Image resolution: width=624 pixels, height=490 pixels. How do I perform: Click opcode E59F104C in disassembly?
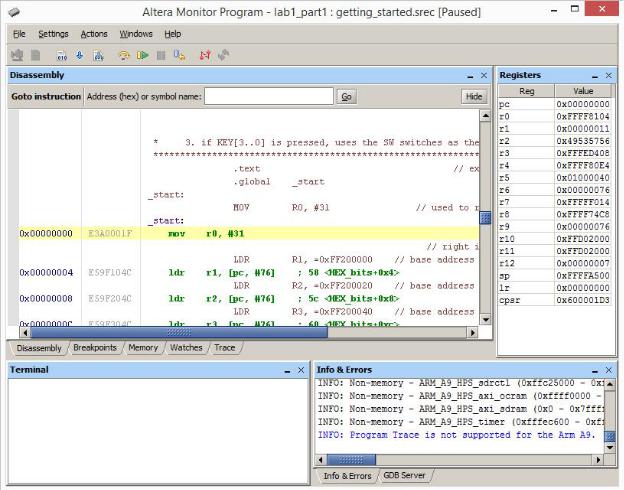click(x=110, y=273)
